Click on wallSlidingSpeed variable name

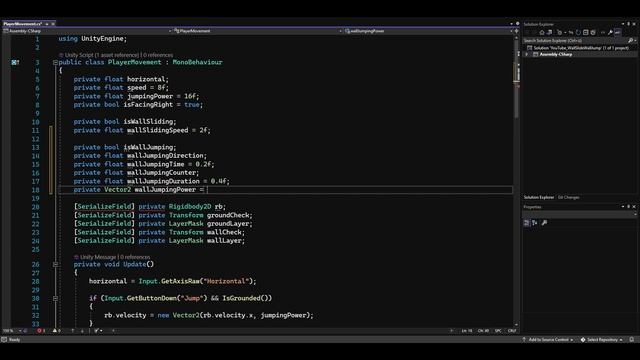click(158, 131)
